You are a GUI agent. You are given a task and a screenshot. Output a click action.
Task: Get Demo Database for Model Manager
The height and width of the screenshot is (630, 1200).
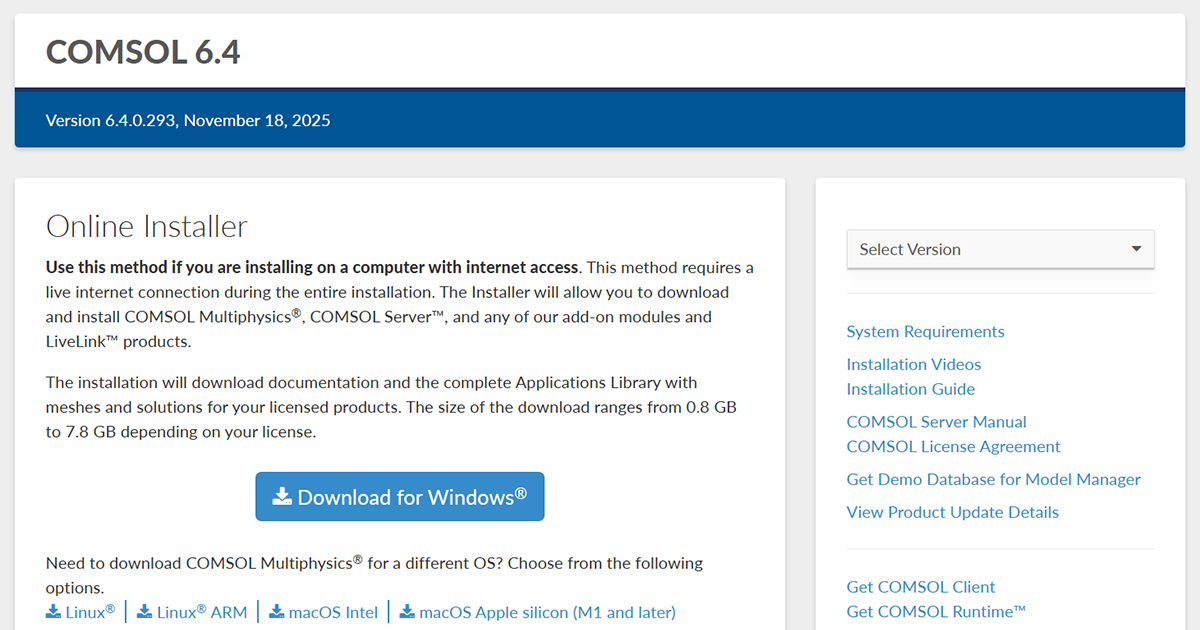[993, 480]
